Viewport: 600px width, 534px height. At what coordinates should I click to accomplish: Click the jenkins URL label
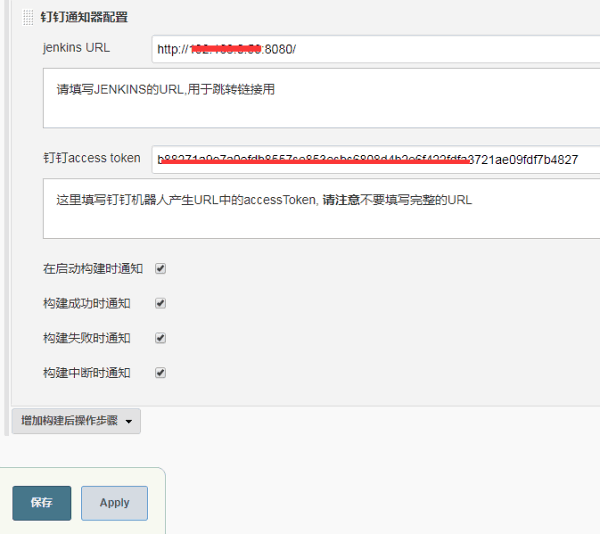76,48
